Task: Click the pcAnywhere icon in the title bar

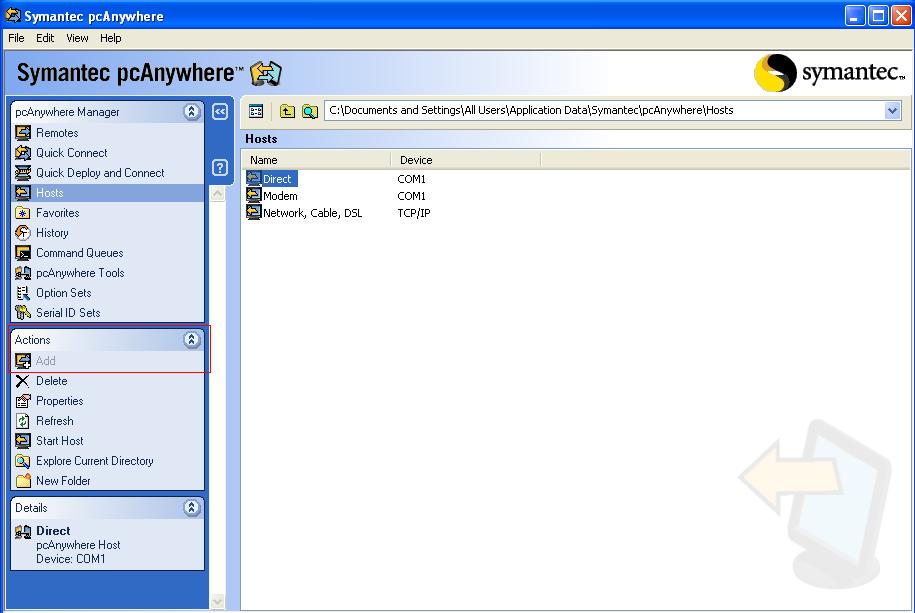Action: point(13,15)
